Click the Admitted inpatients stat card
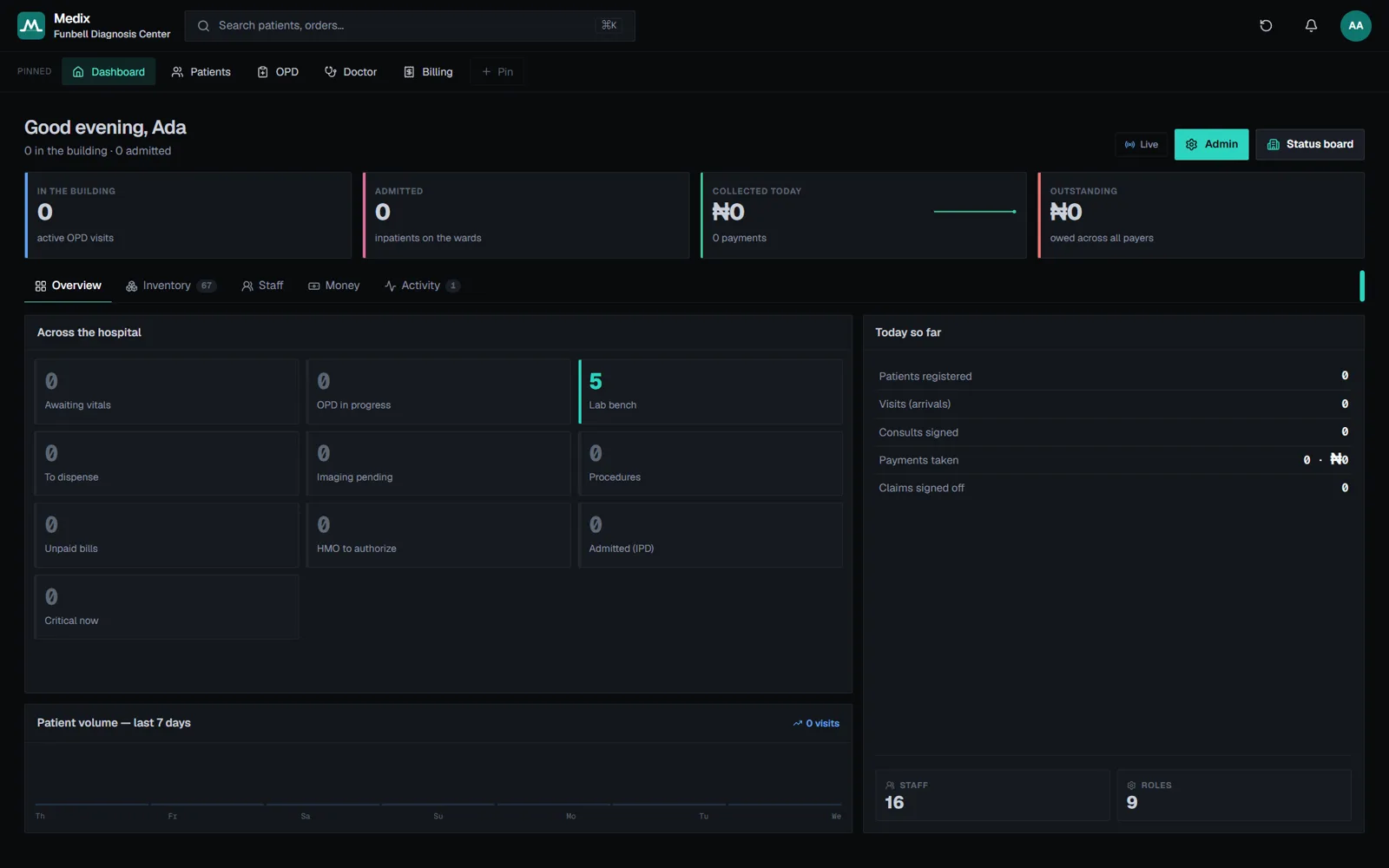 coord(526,215)
